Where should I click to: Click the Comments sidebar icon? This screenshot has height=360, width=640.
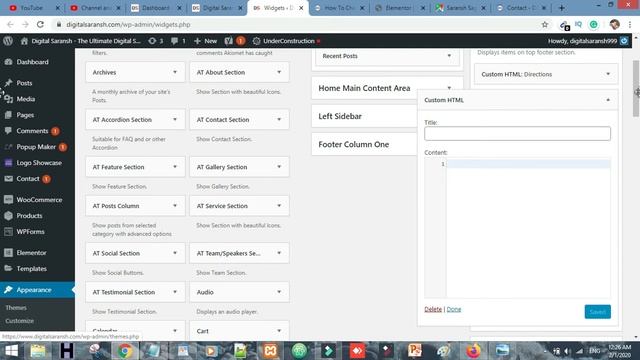tap(8, 131)
